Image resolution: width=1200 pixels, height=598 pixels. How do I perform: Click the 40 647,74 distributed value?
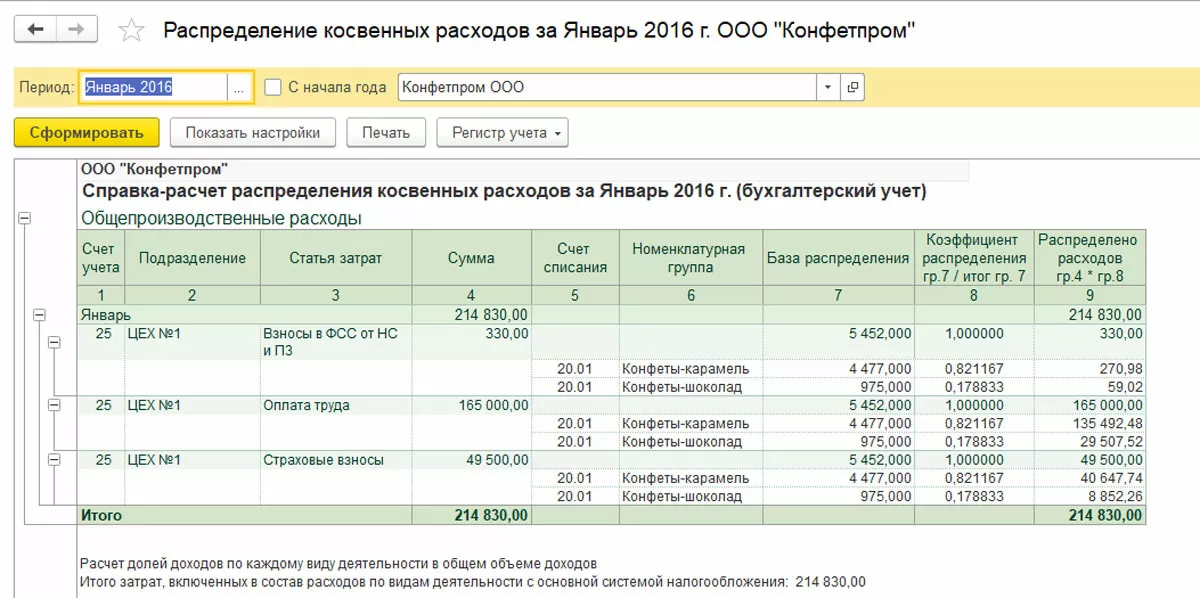(x=1110, y=478)
